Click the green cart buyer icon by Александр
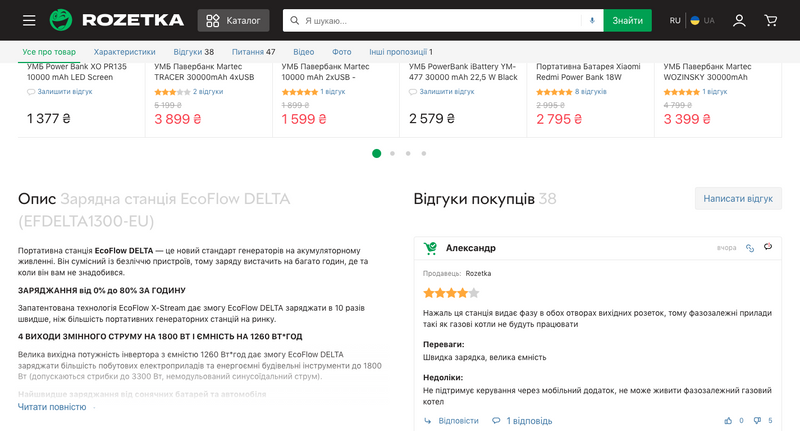This screenshot has width=800, height=431. coord(430,248)
